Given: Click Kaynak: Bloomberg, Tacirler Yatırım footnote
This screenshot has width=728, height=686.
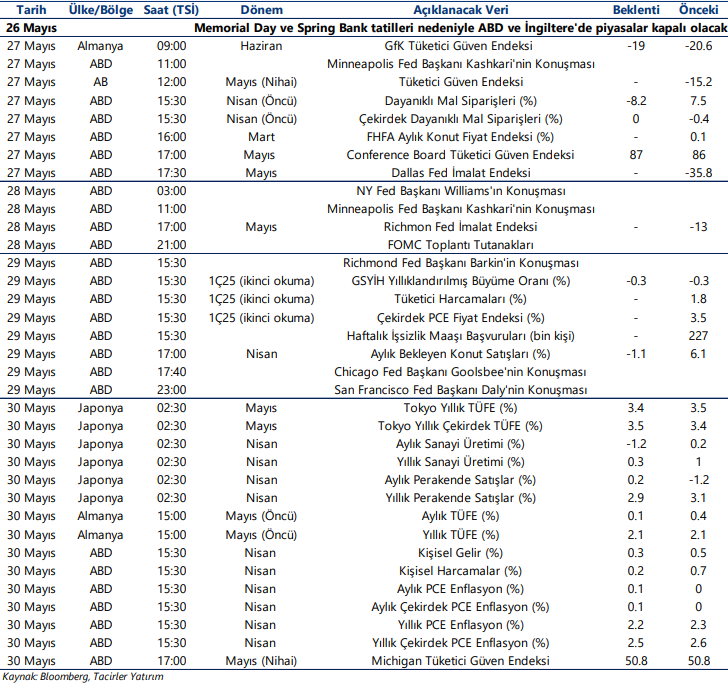Looking at the screenshot, I should pyautogui.click(x=83, y=677).
